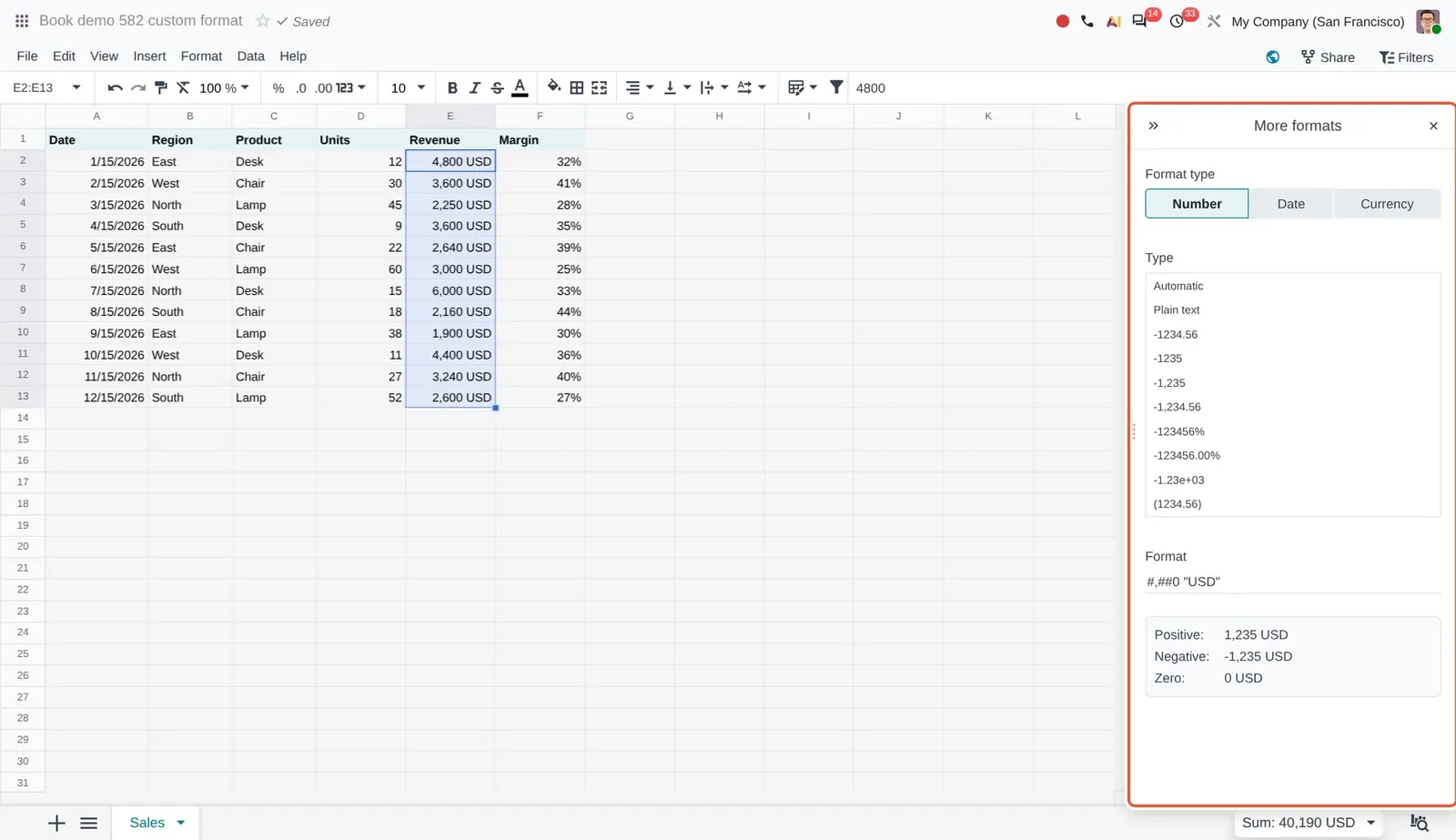Open the all sheets list icon
The width and height of the screenshot is (1456, 840).
tap(88, 823)
